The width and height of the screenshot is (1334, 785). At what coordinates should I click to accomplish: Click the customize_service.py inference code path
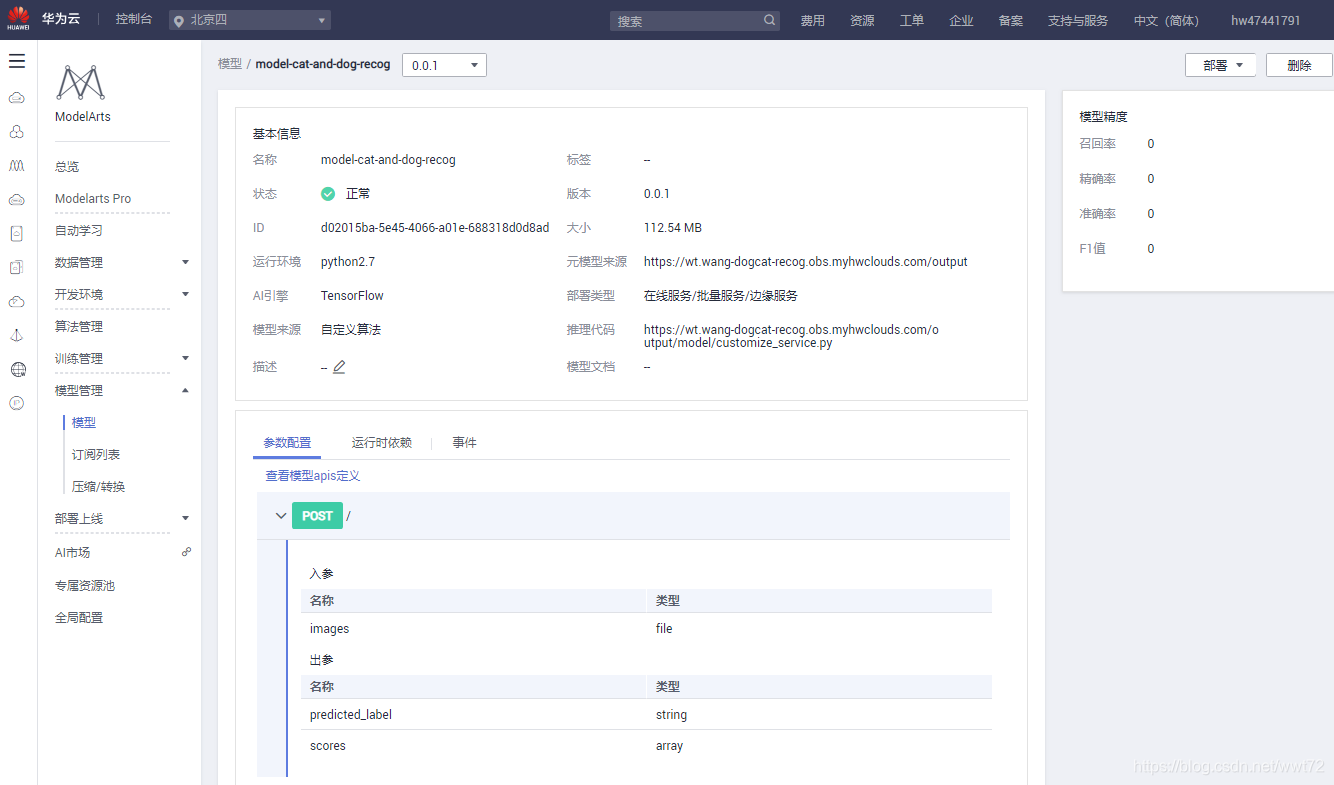[x=792, y=336]
